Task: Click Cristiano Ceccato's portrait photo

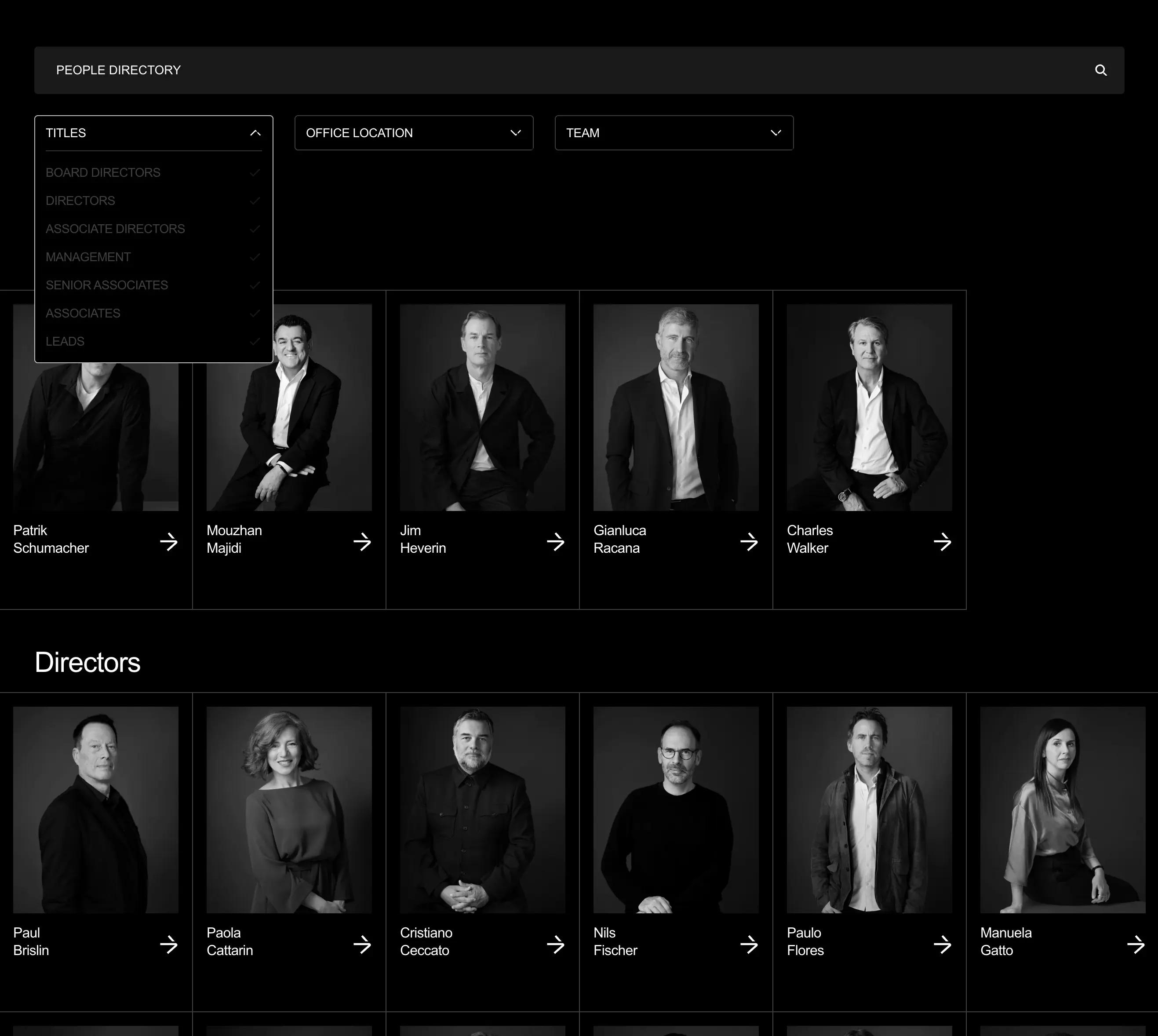Action: click(483, 810)
